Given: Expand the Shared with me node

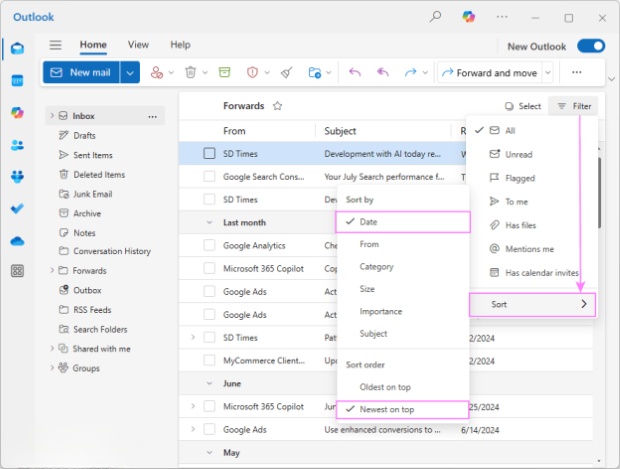Looking at the screenshot, I should click(x=52, y=348).
